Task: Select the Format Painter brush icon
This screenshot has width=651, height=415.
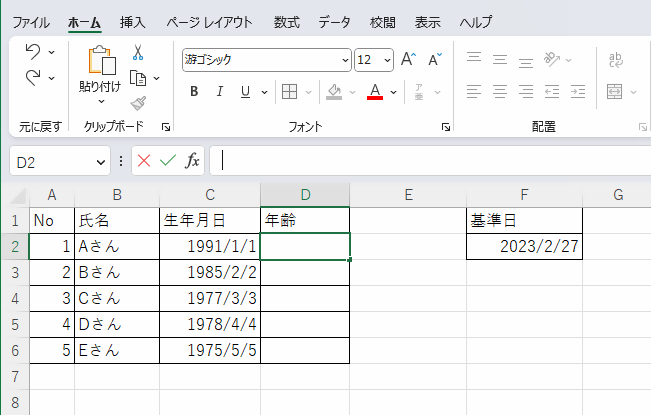Action: 138,103
